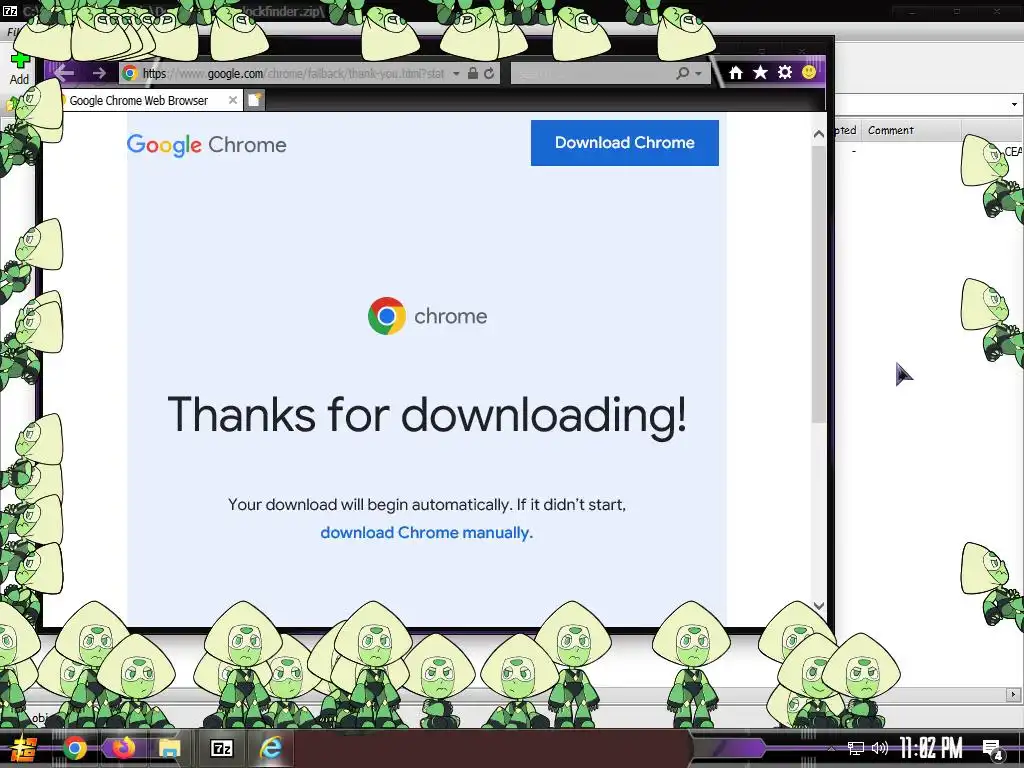Click the volume speaker tray icon

pos(880,748)
